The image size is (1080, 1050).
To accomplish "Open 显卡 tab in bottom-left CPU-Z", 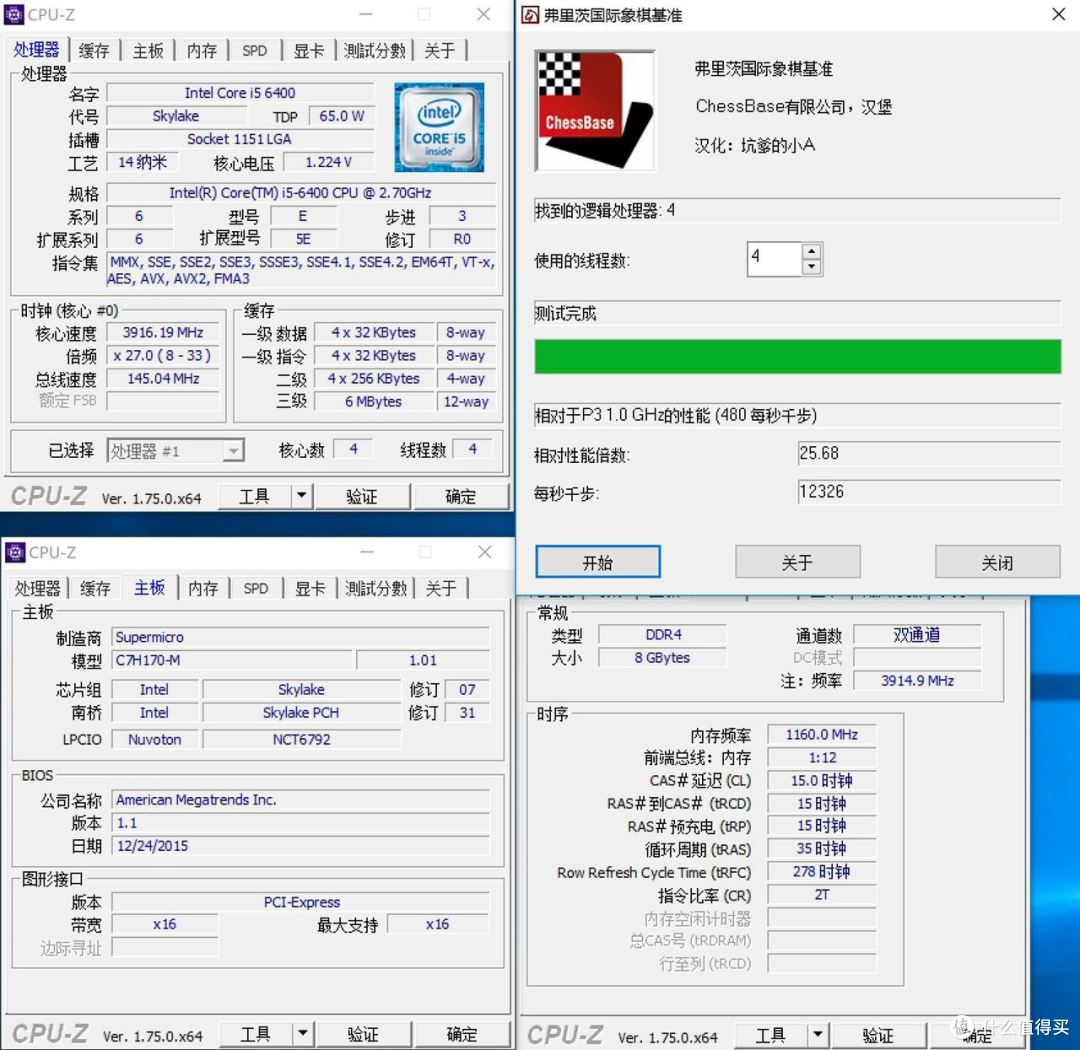I will pos(310,588).
